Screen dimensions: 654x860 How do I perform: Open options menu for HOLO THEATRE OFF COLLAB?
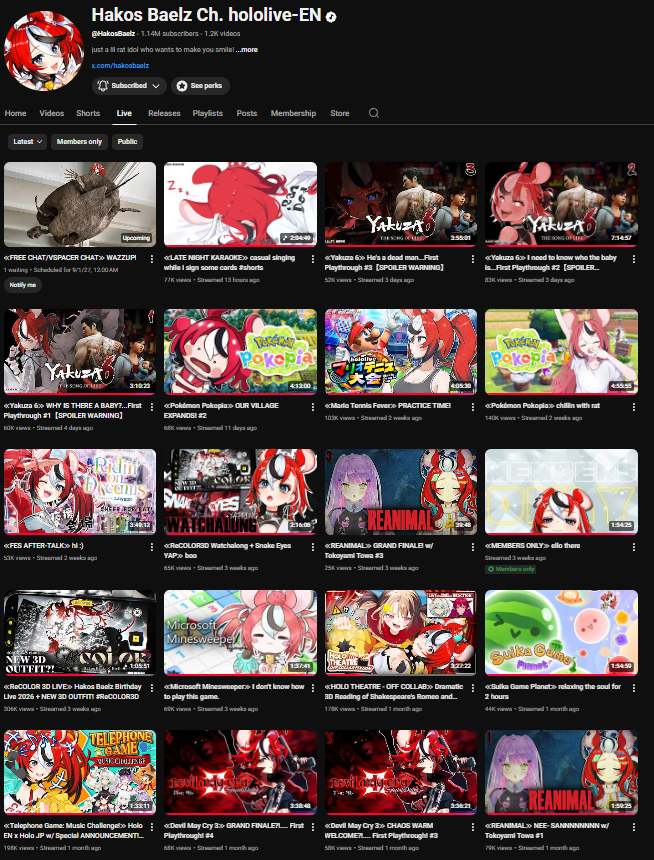[x=473, y=688]
